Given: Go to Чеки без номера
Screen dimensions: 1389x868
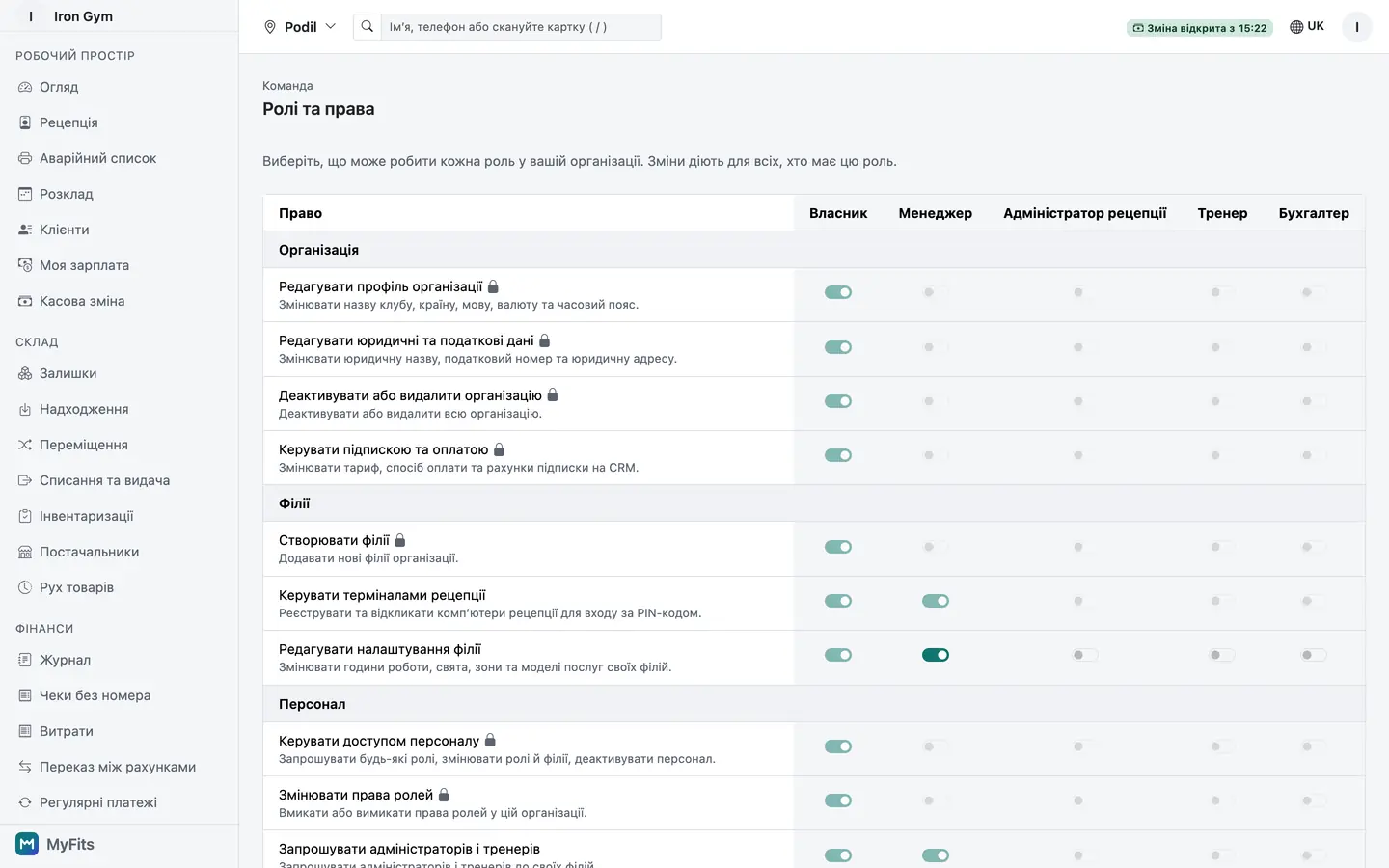Looking at the screenshot, I should point(120,695).
